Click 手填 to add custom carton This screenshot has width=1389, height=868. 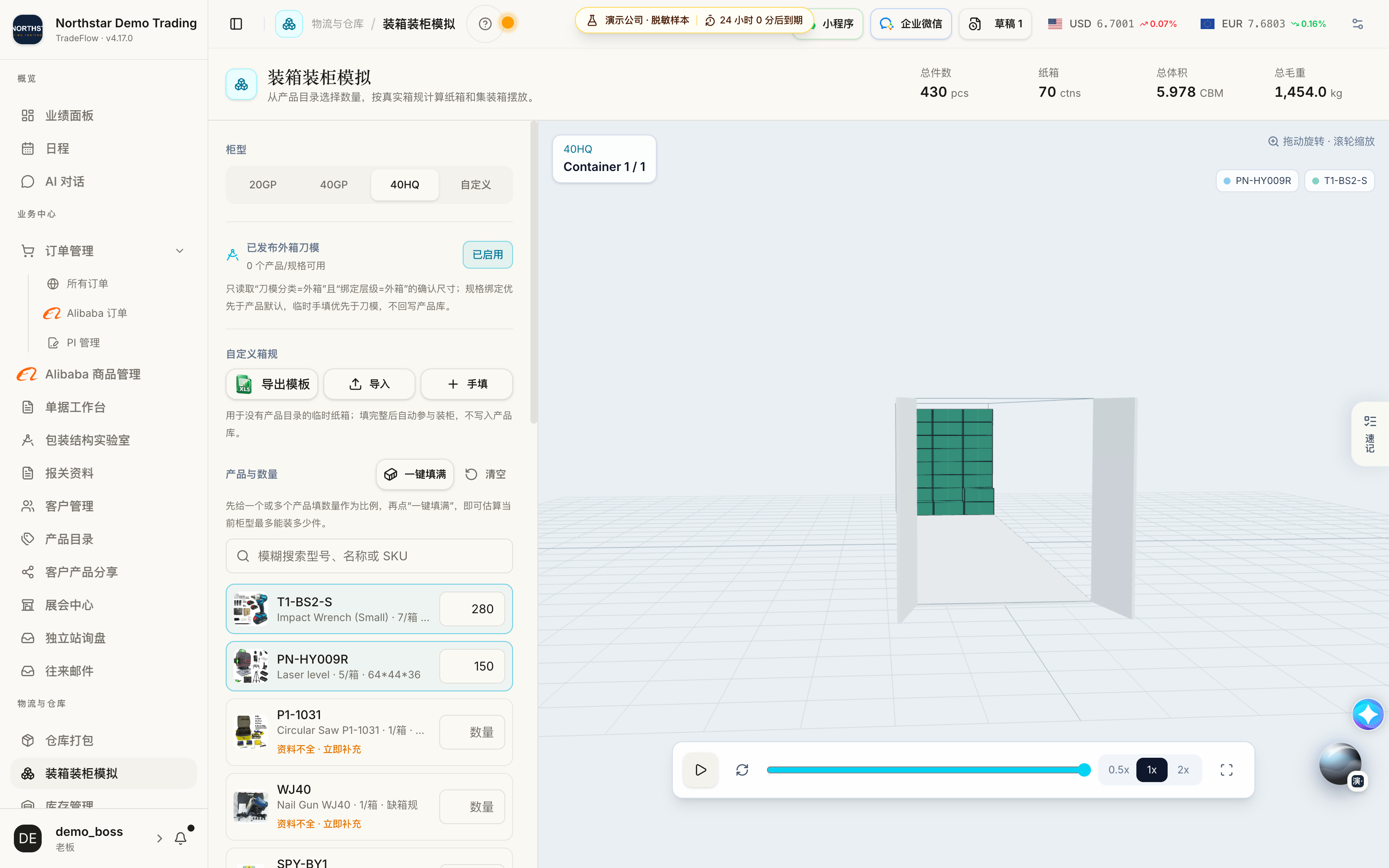(467, 384)
